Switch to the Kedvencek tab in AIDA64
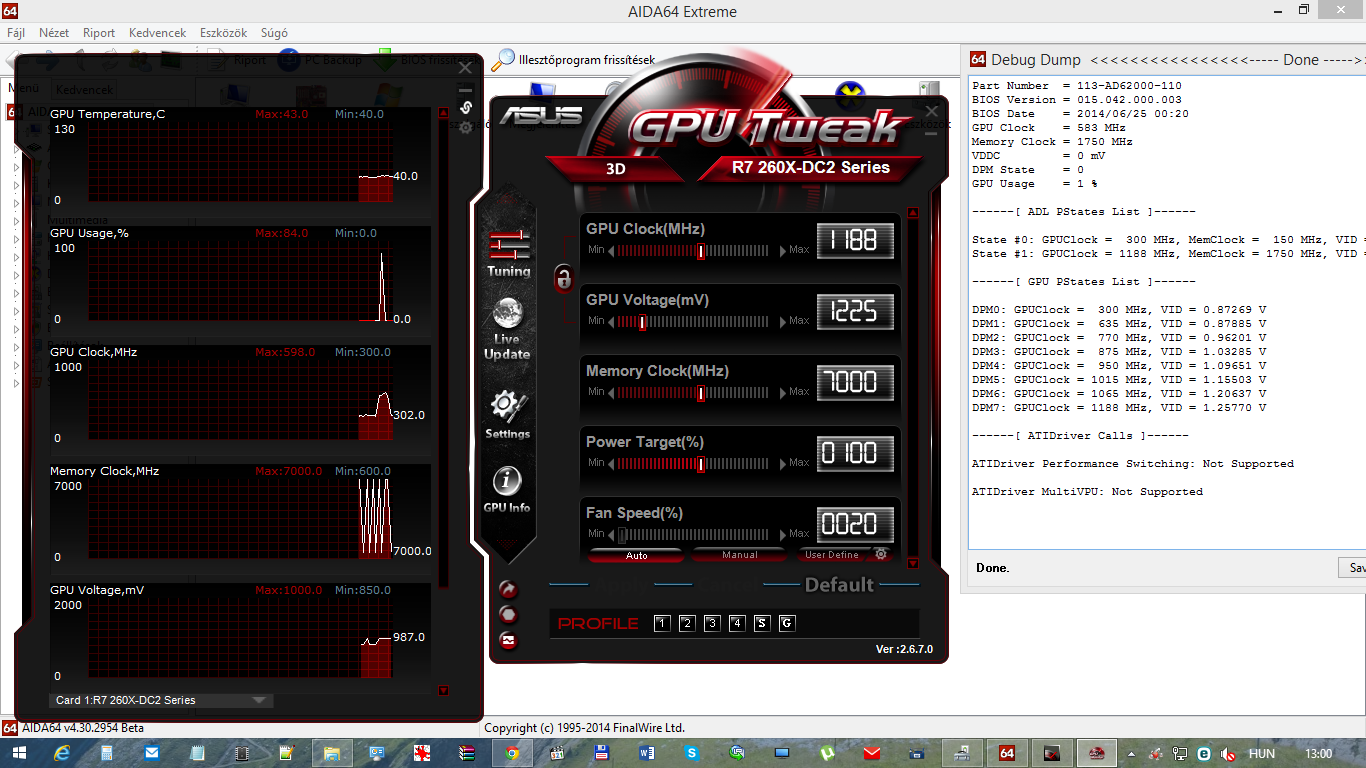1366x768 pixels. (84, 89)
